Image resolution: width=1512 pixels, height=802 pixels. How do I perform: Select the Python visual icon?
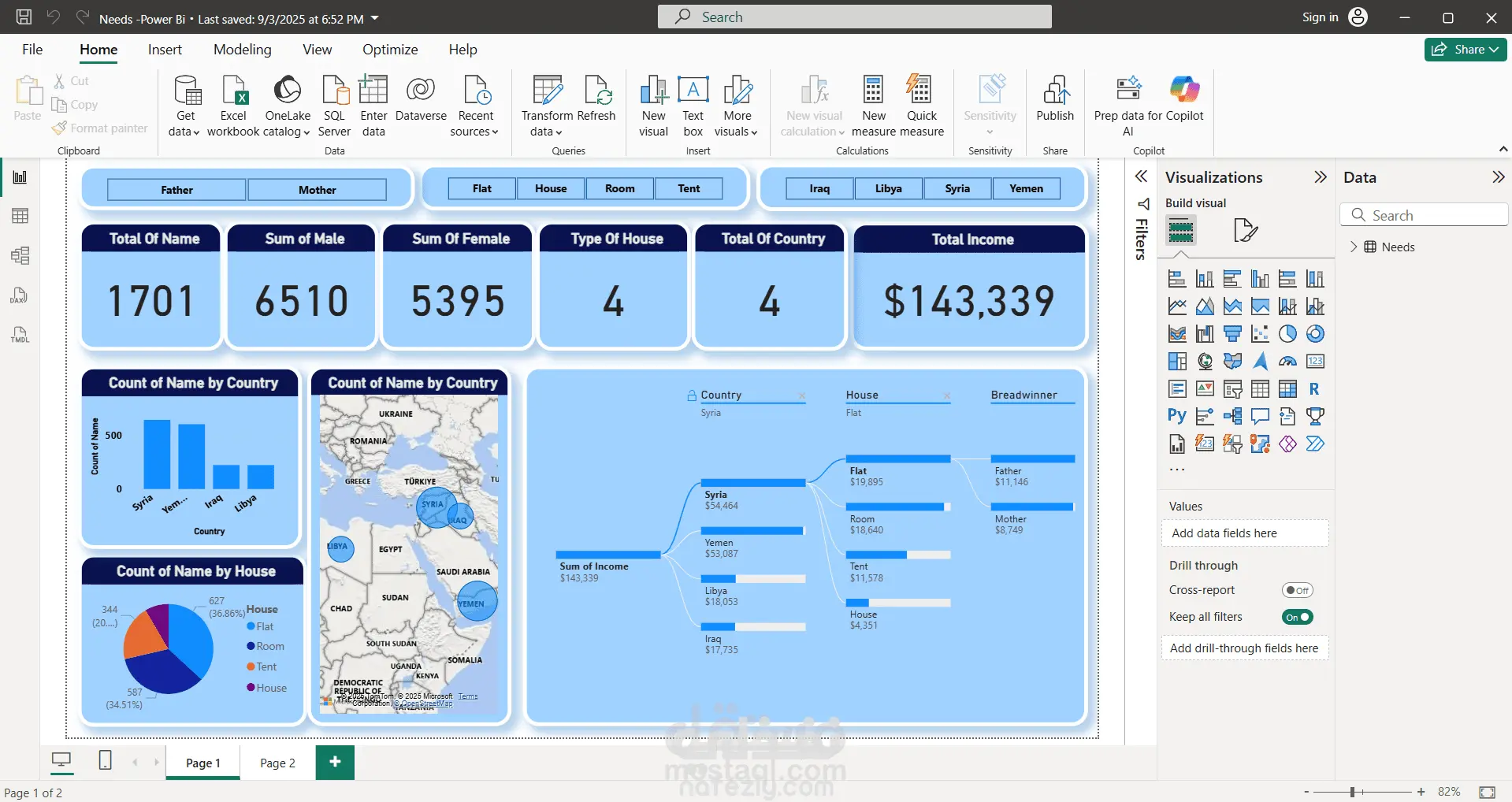pos(1177,416)
